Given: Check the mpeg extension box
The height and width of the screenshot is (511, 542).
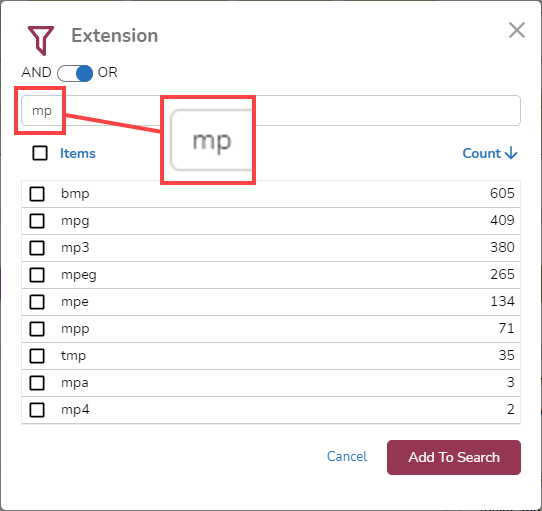Looking at the screenshot, I should [x=37, y=275].
